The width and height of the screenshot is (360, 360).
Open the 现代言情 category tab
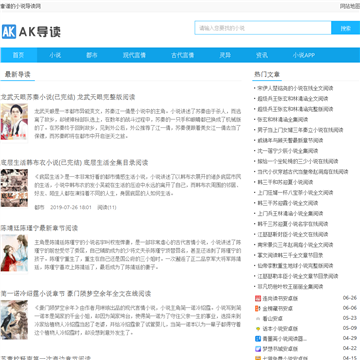[134, 55]
